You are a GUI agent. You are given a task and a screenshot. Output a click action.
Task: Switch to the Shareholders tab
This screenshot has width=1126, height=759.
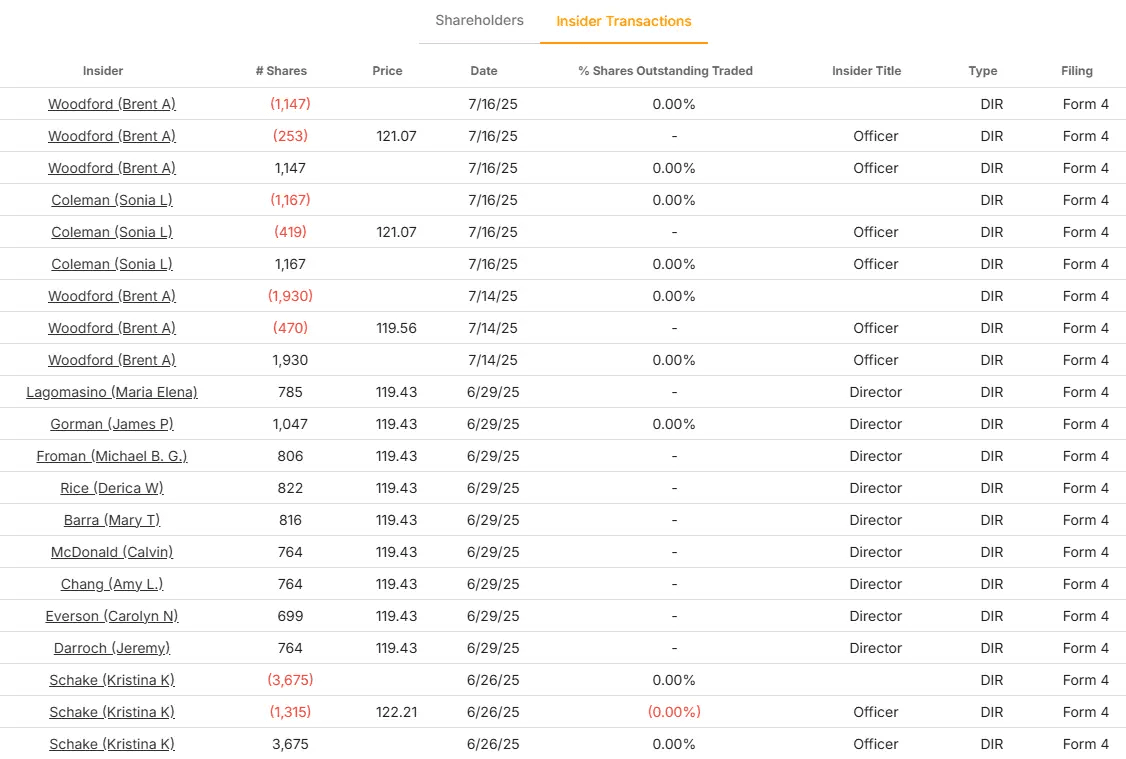479,20
